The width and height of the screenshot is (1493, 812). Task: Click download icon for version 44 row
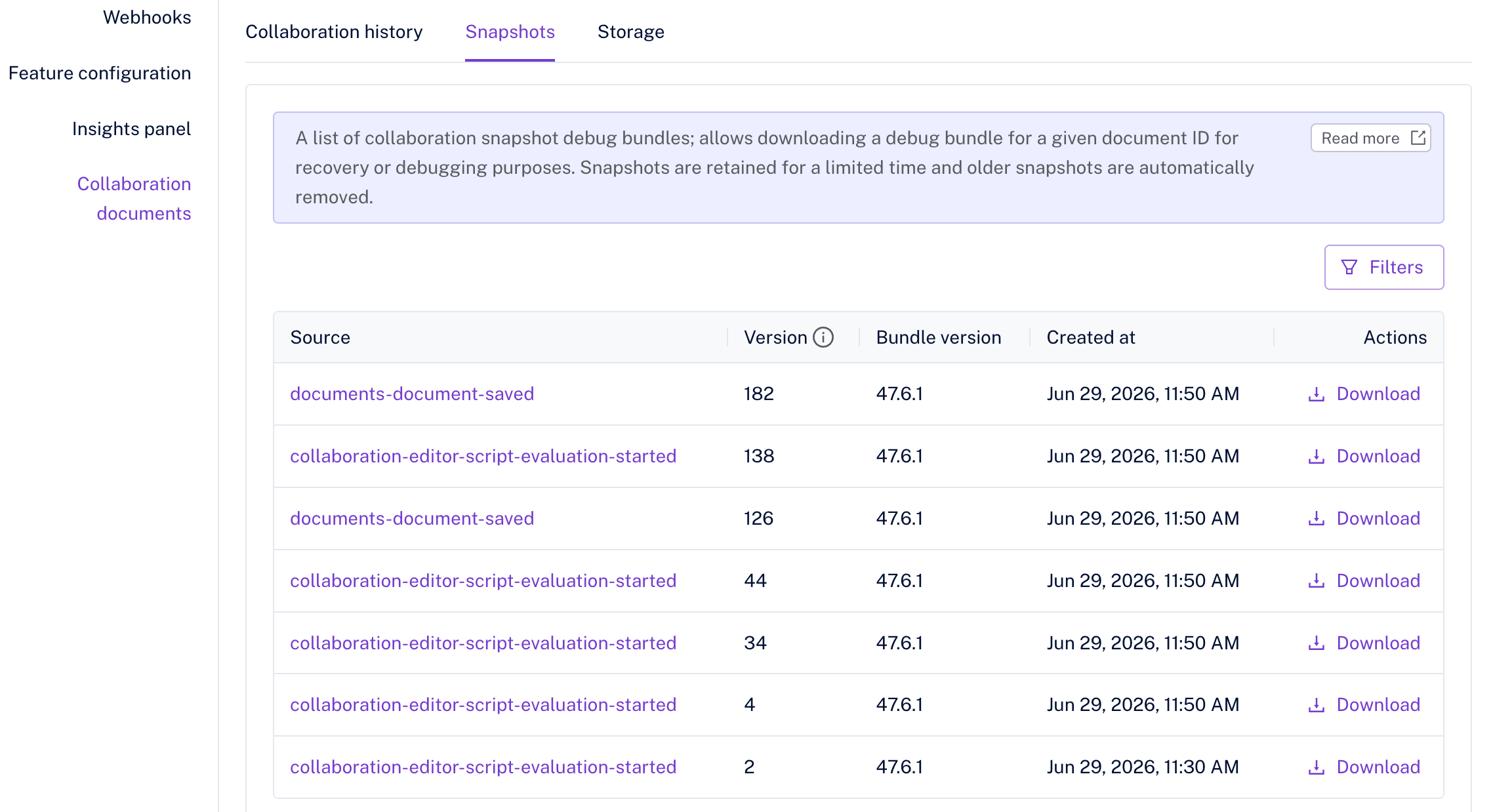click(x=1317, y=580)
